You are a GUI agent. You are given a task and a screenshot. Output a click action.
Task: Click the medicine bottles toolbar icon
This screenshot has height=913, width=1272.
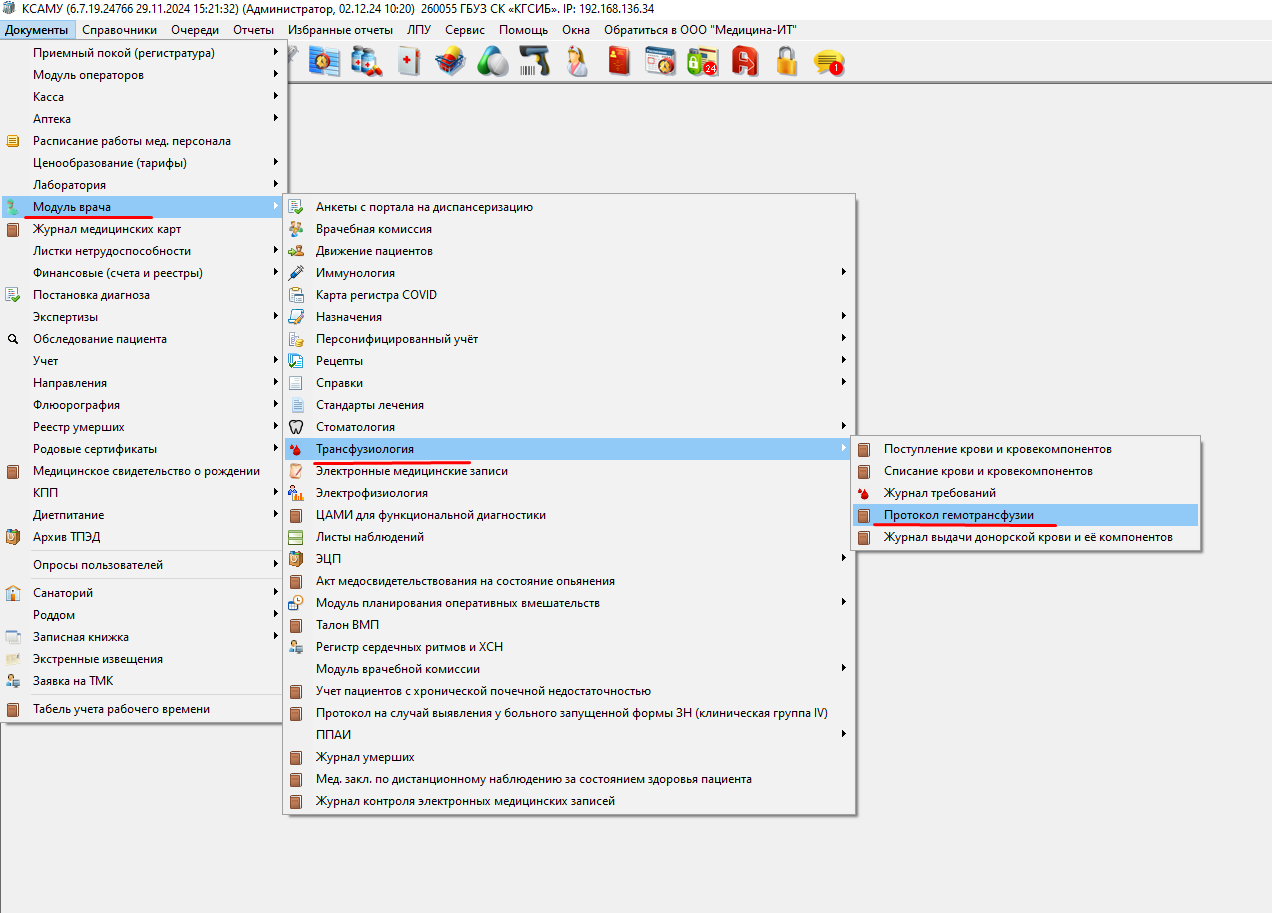(366, 63)
